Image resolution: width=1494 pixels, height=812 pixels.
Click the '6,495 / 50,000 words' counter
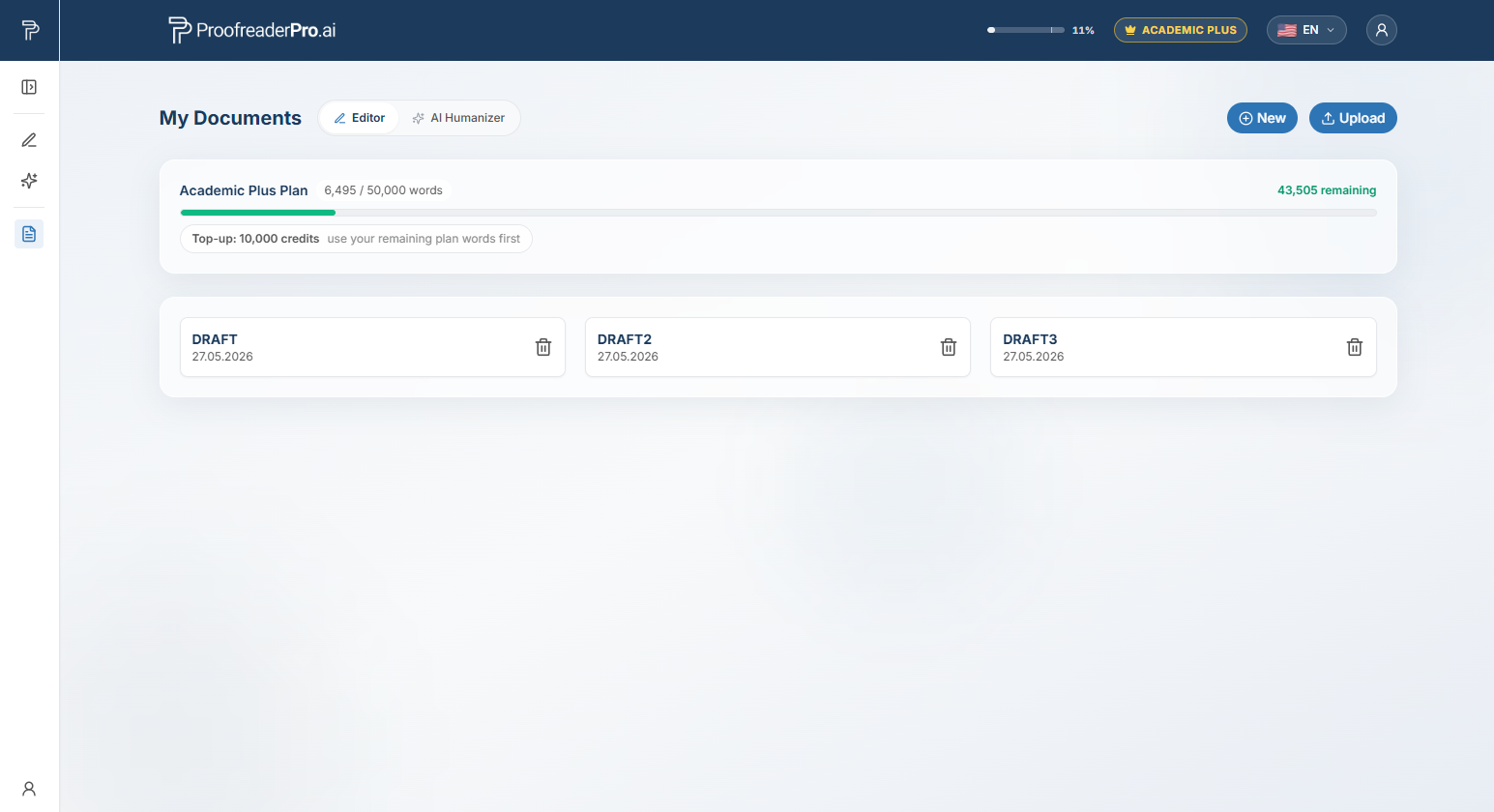pos(383,190)
